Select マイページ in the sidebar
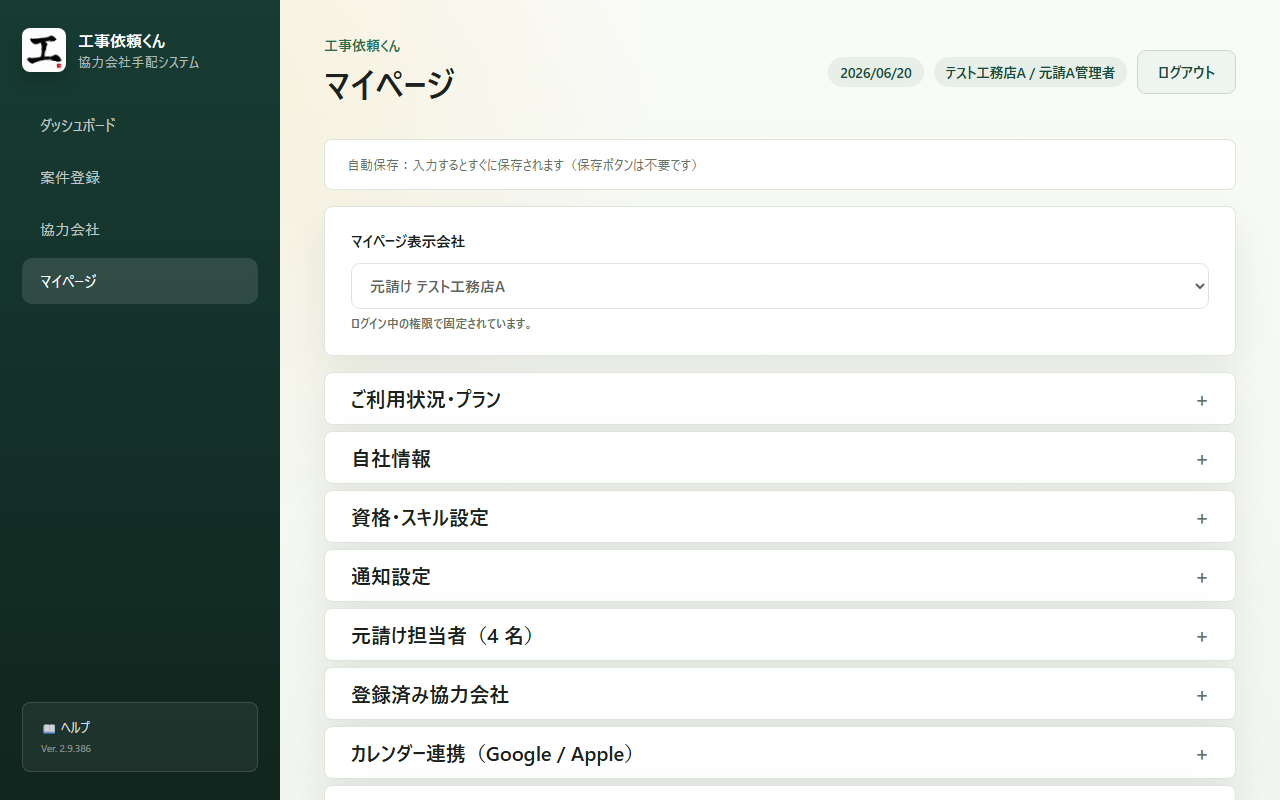Screen dimensions: 1280x800 click(x=140, y=281)
